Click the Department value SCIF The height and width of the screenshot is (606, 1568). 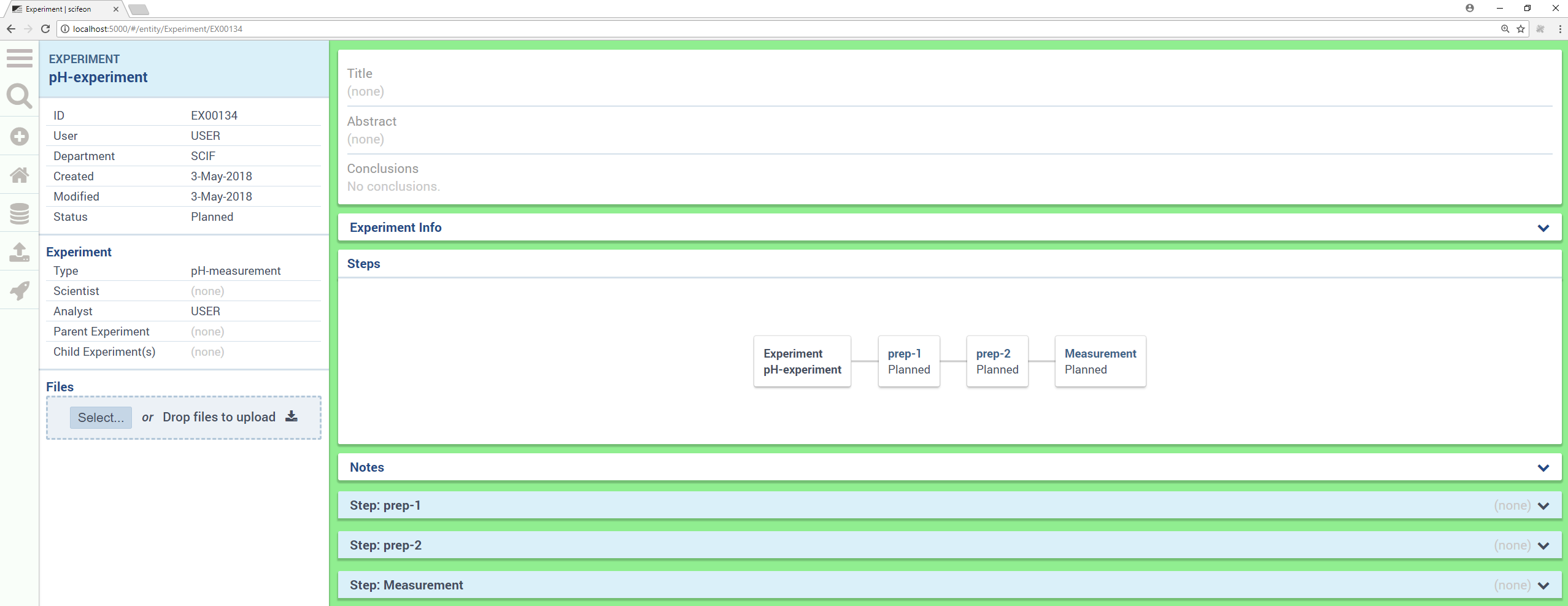coord(203,156)
